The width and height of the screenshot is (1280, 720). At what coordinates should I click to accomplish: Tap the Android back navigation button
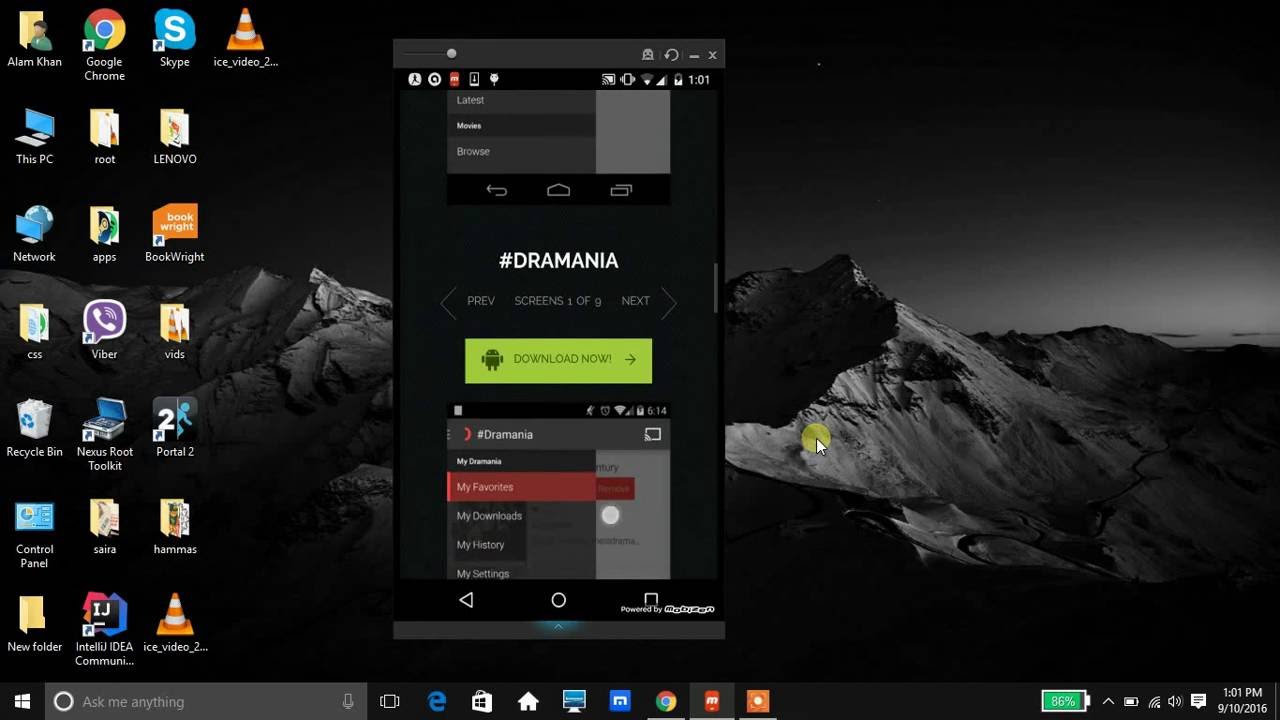pos(466,600)
